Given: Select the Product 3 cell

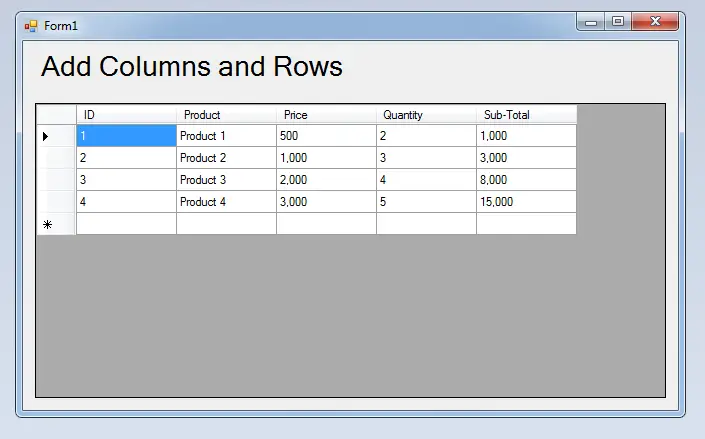Looking at the screenshot, I should [x=226, y=180].
